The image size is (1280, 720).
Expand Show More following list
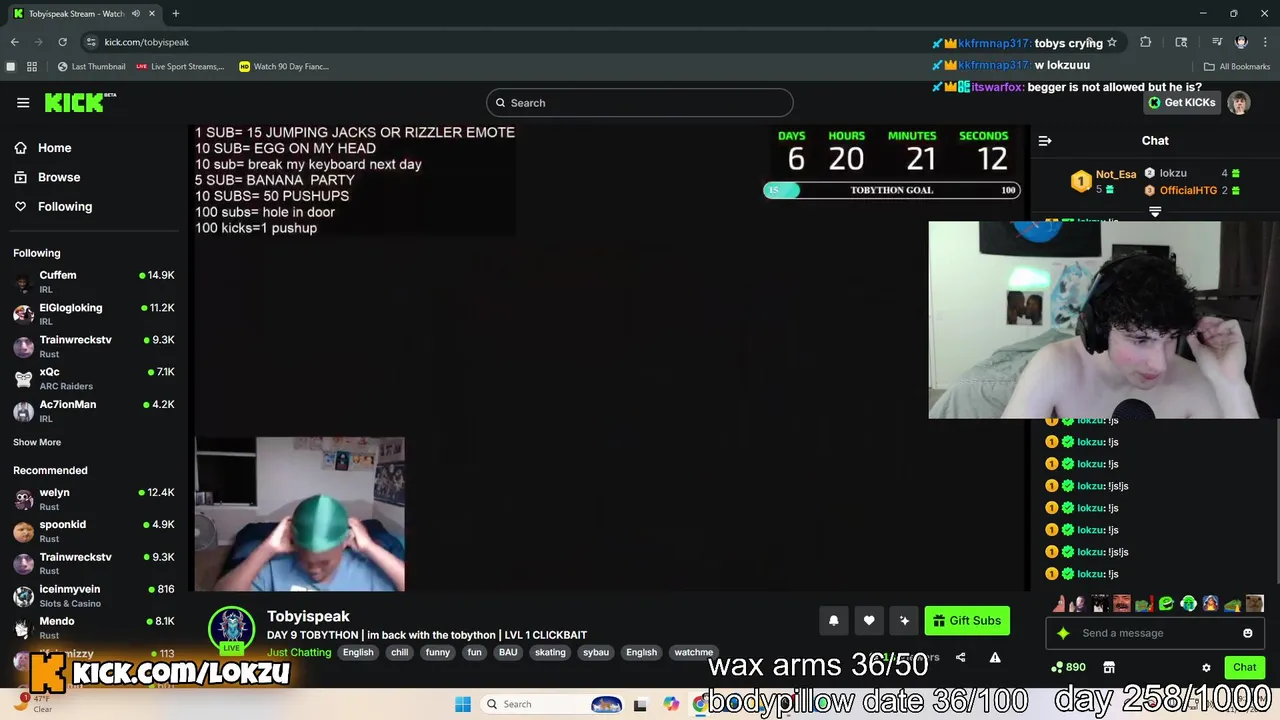(37, 442)
